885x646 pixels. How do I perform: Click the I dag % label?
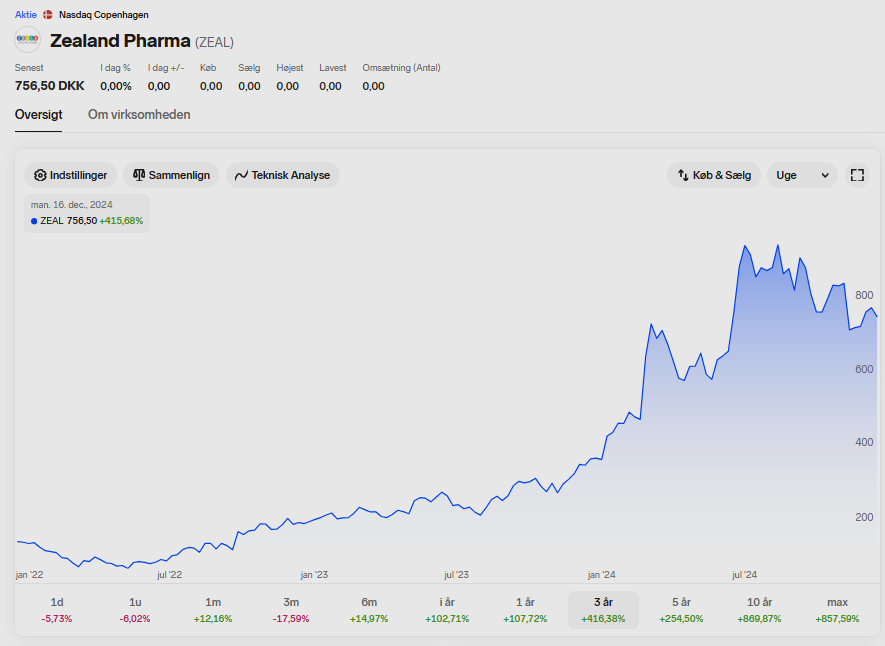(116, 68)
